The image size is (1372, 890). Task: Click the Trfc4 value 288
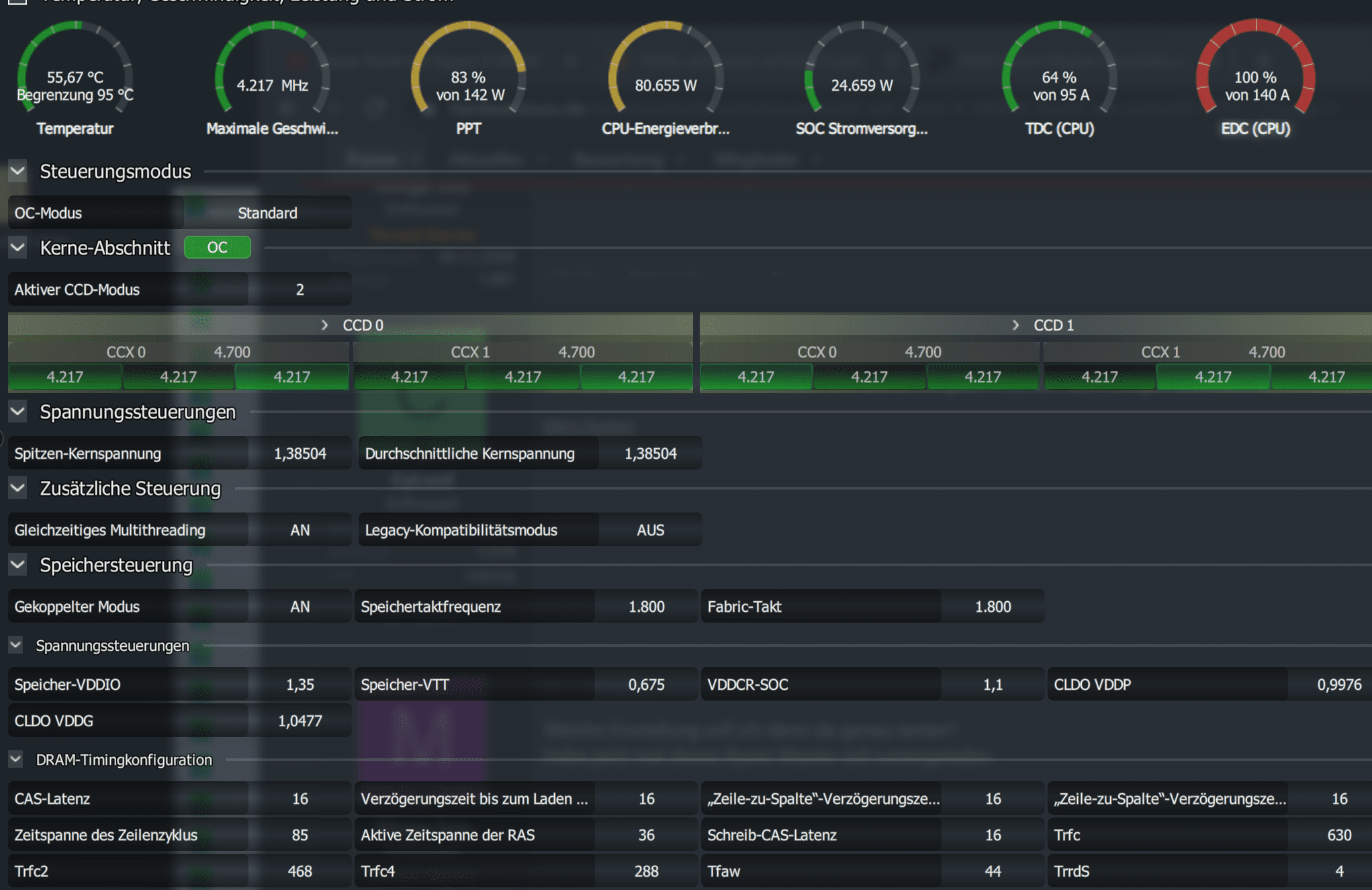click(646, 871)
